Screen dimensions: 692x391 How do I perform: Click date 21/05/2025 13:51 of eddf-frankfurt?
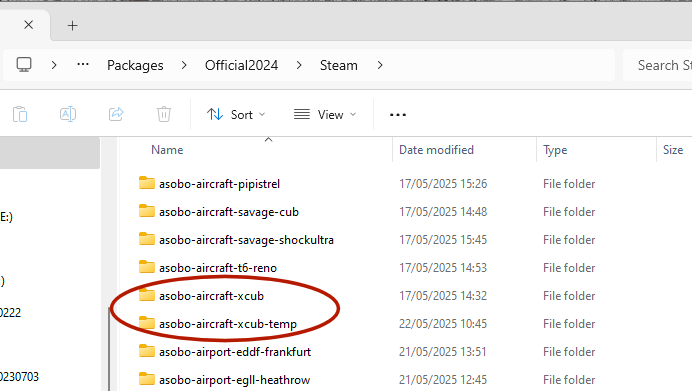pos(443,352)
